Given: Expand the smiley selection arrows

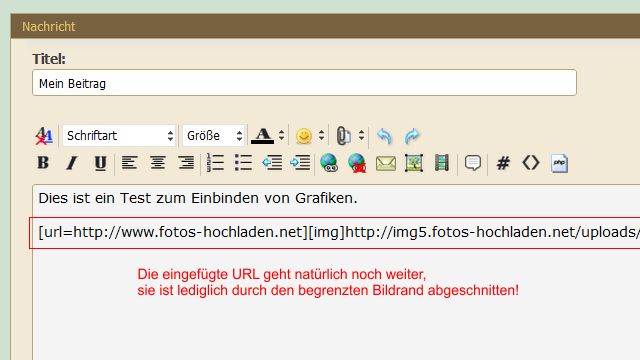Looking at the screenshot, I should (322, 136).
